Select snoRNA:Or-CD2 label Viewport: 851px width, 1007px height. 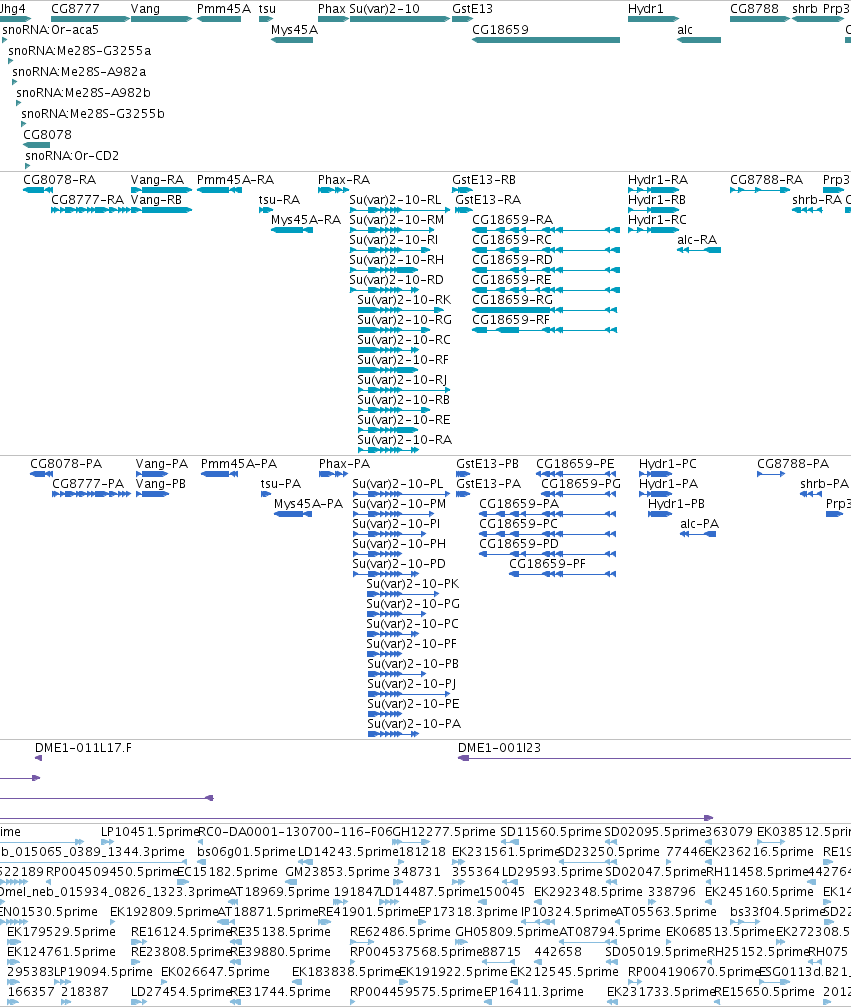[x=72, y=155]
